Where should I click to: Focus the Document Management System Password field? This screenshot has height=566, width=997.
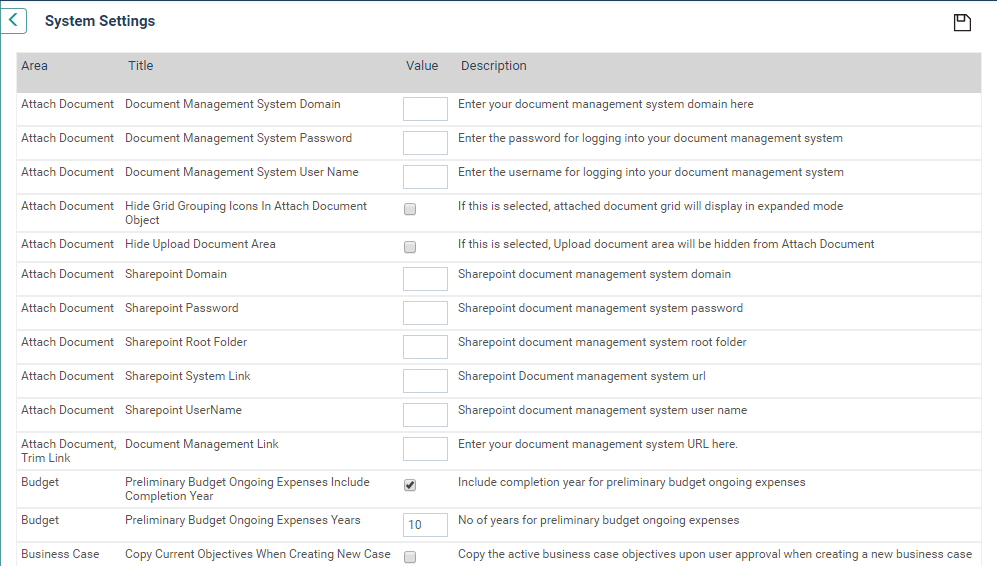pos(425,143)
